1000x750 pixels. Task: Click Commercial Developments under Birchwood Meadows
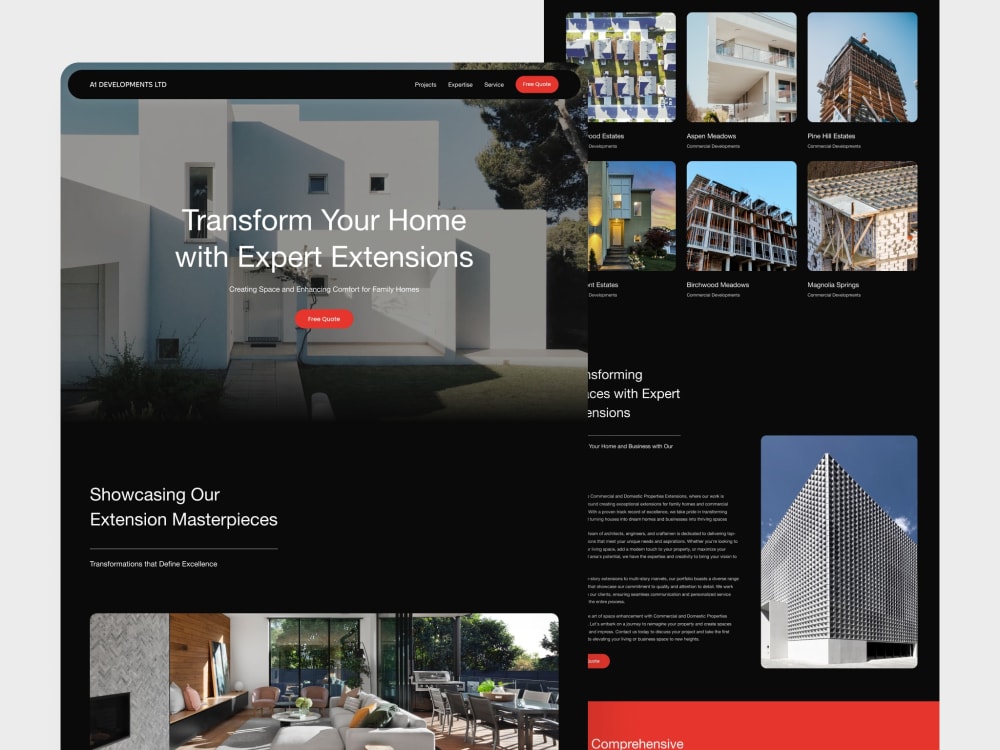pyautogui.click(x=713, y=295)
